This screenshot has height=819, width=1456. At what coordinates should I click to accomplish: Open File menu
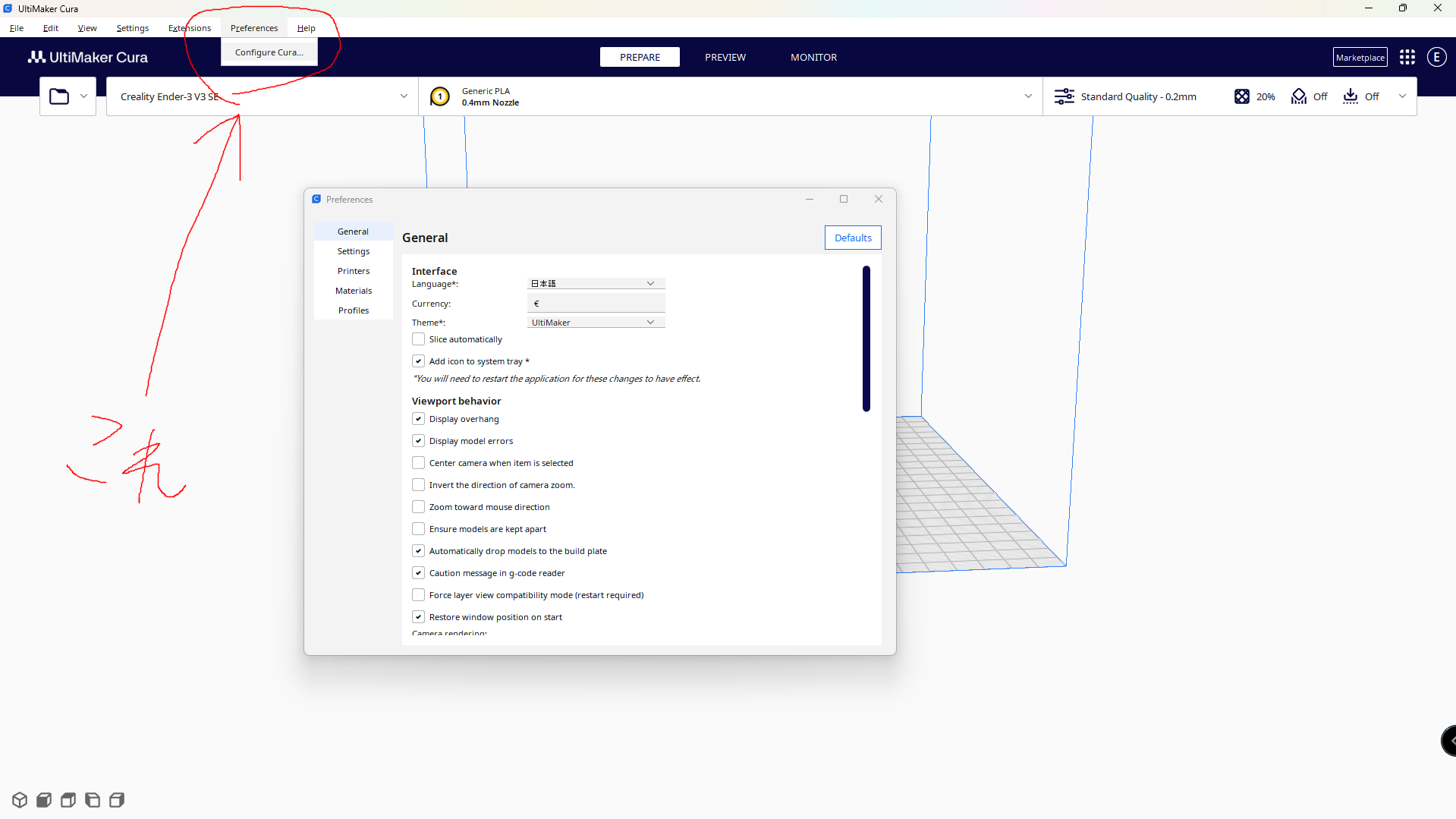[17, 28]
